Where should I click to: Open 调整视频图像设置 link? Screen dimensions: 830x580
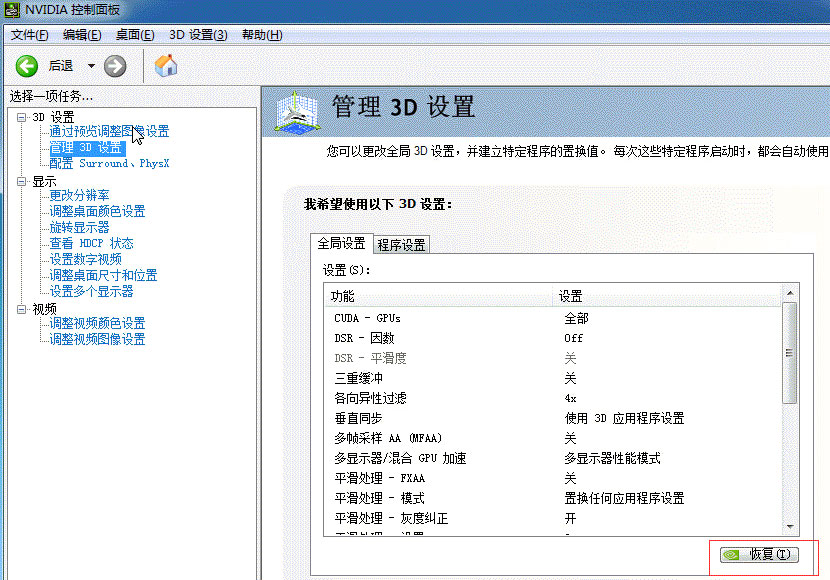click(98, 339)
